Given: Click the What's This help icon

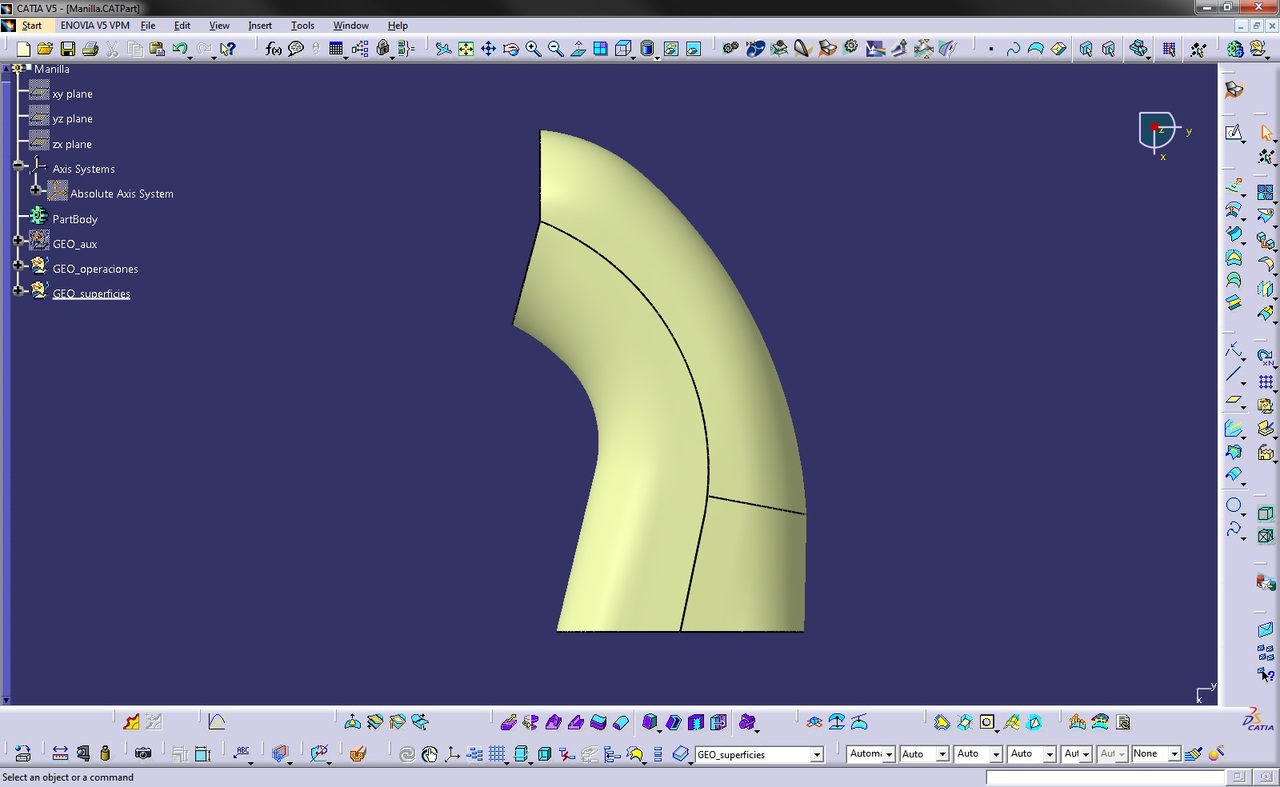Looking at the screenshot, I should click(x=228, y=48).
